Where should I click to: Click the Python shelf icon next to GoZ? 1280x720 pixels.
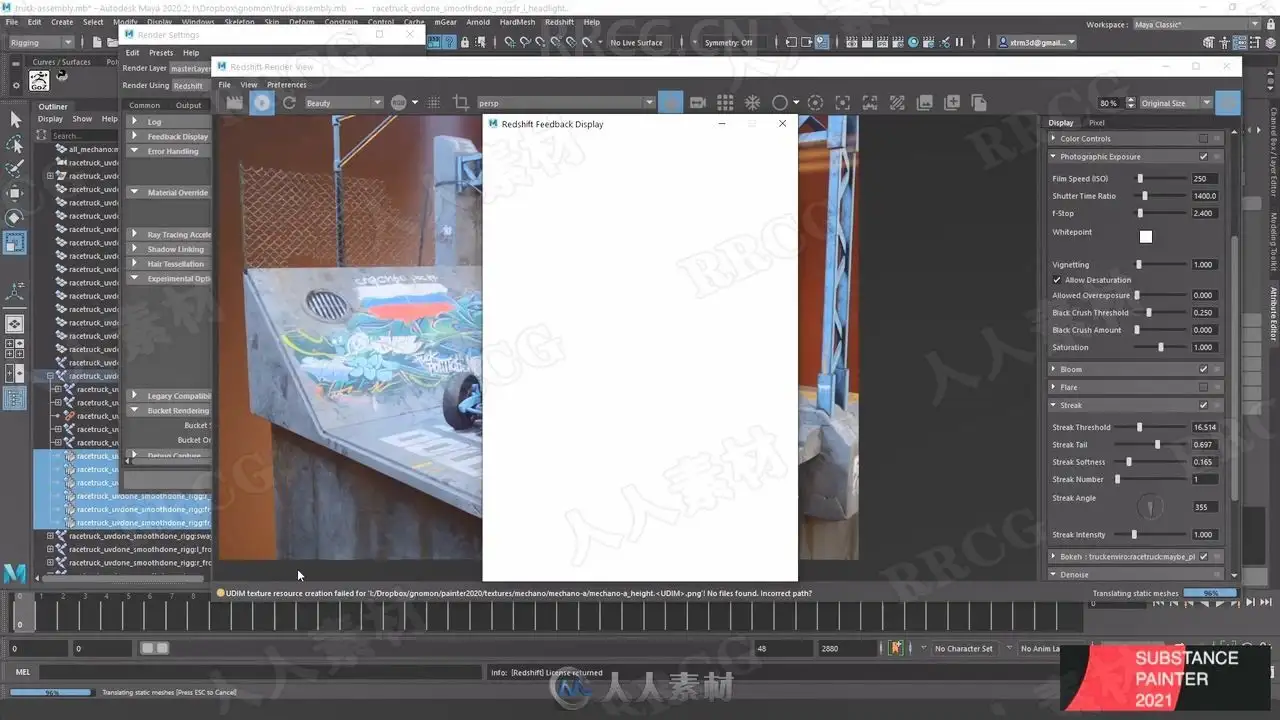(62, 75)
